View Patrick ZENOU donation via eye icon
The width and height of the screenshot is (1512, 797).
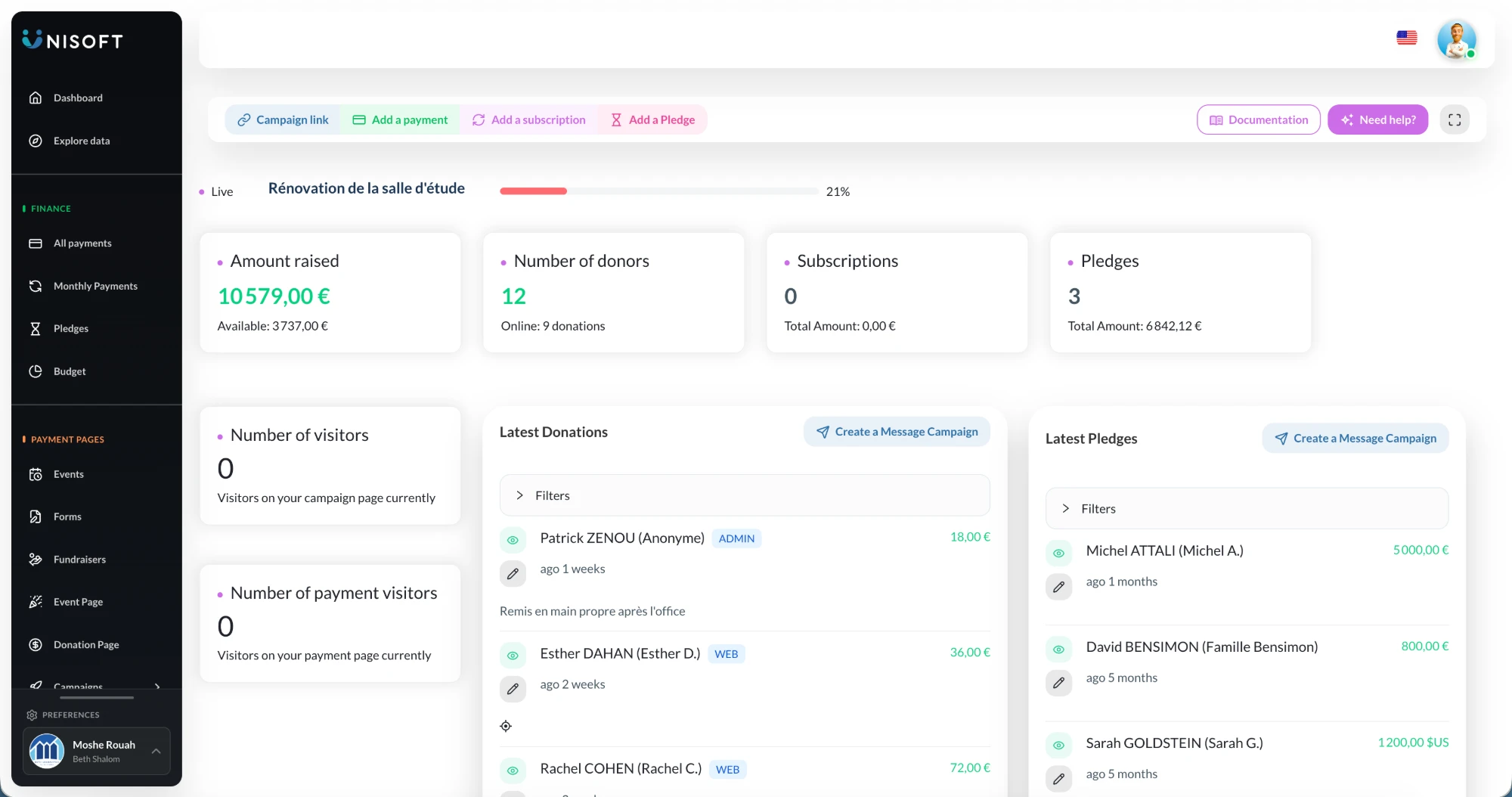[513, 540]
